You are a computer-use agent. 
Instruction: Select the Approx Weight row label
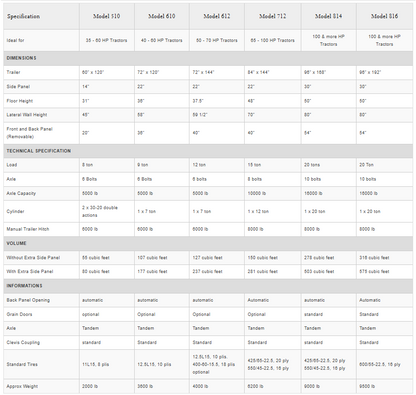pos(22,386)
